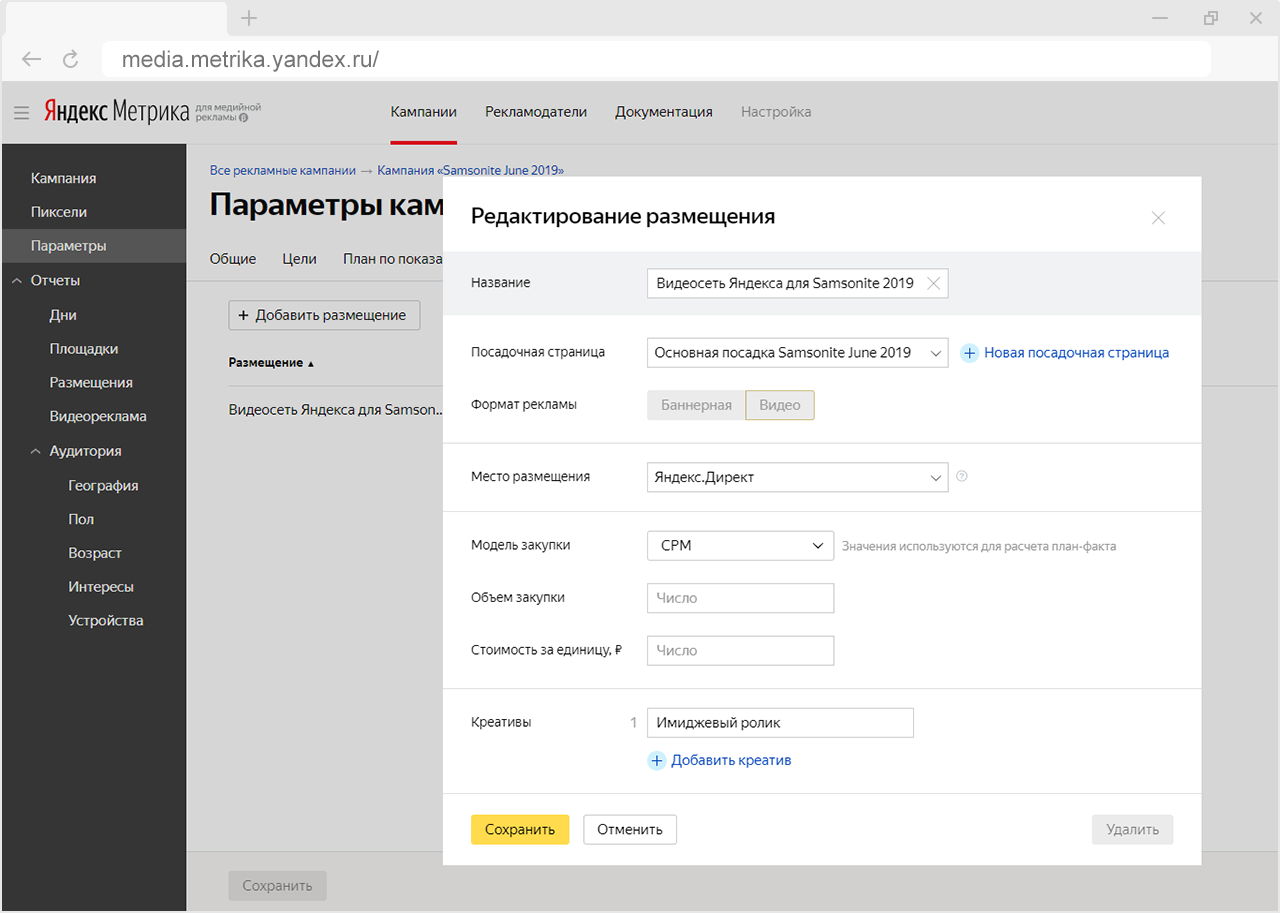The width and height of the screenshot is (1280, 913).
Task: Open Устройства under Аудитория
Action: (x=106, y=621)
